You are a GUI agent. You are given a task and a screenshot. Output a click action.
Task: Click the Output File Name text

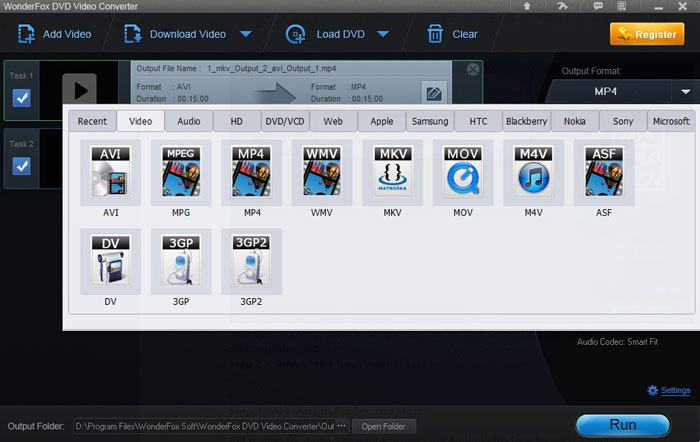(x=236, y=68)
